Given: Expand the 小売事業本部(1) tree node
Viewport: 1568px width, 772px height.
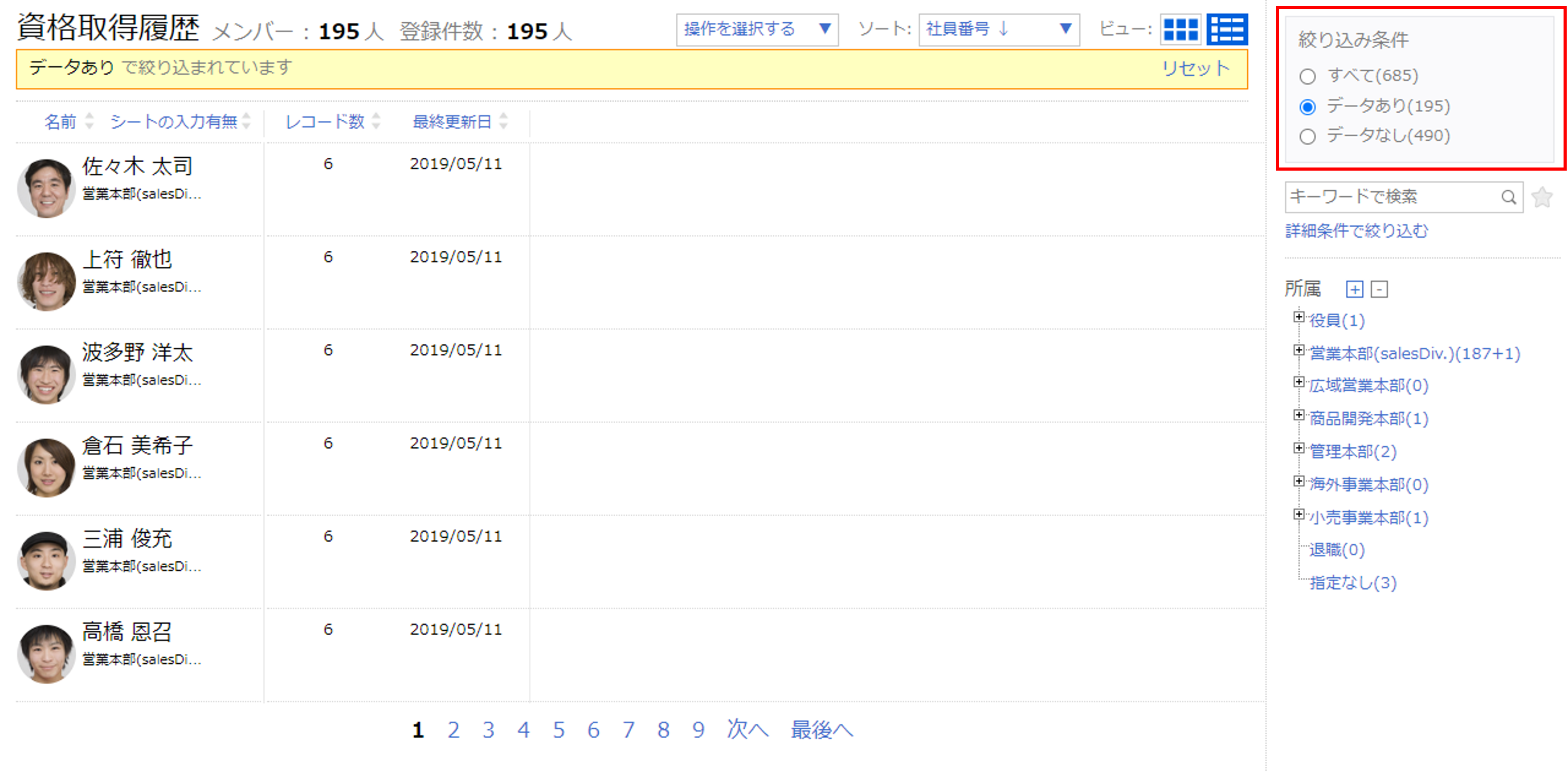Looking at the screenshot, I should tap(1299, 514).
